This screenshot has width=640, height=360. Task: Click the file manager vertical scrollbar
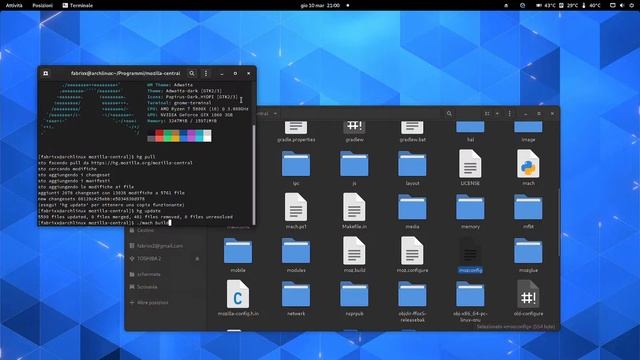click(x=558, y=222)
